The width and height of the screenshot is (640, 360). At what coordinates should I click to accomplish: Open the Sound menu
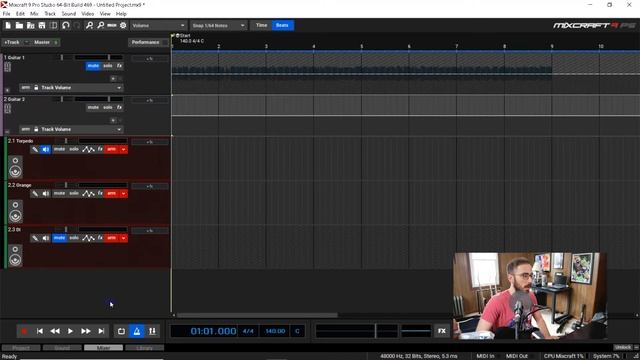69,14
